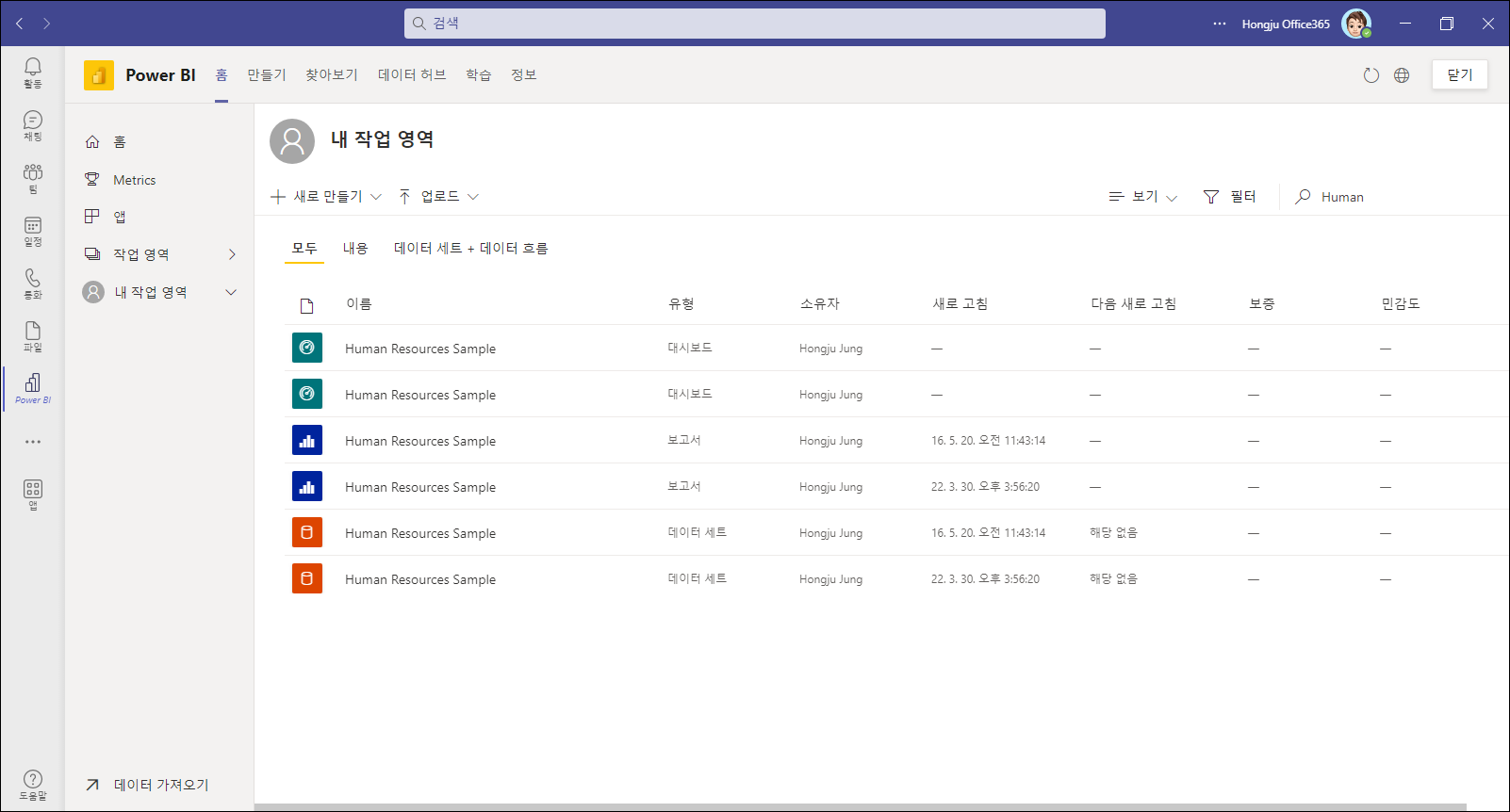This screenshot has height=812, width=1510.
Task: Click the 민감도 (Sensitivity) column header
Action: coord(1400,303)
